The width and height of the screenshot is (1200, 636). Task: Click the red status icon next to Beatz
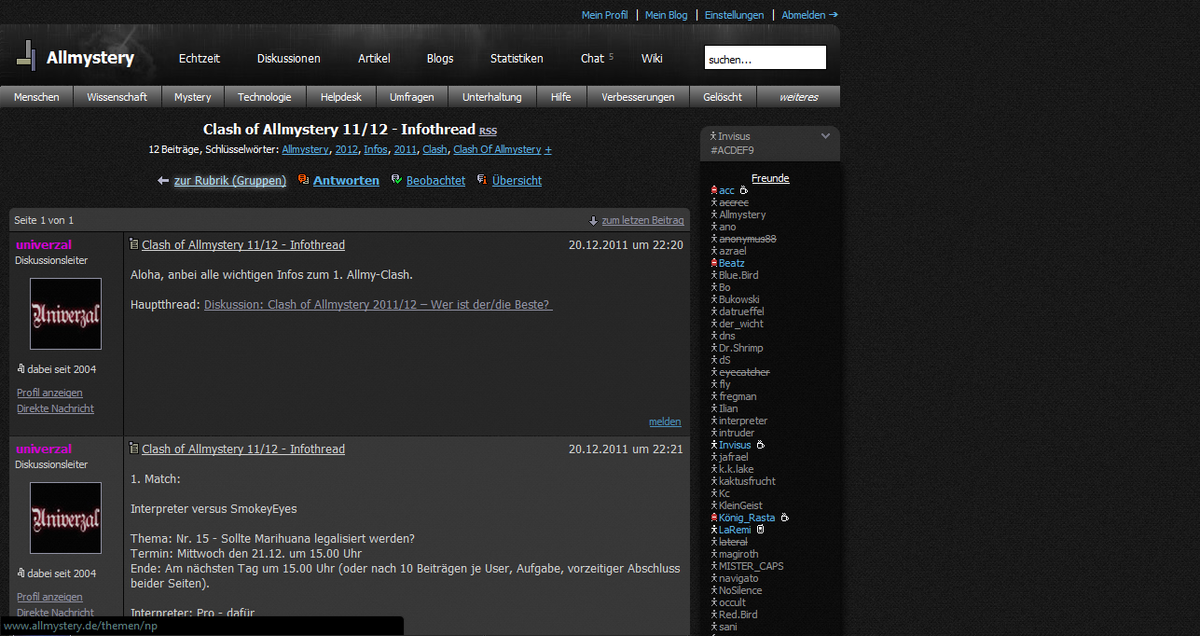713,263
